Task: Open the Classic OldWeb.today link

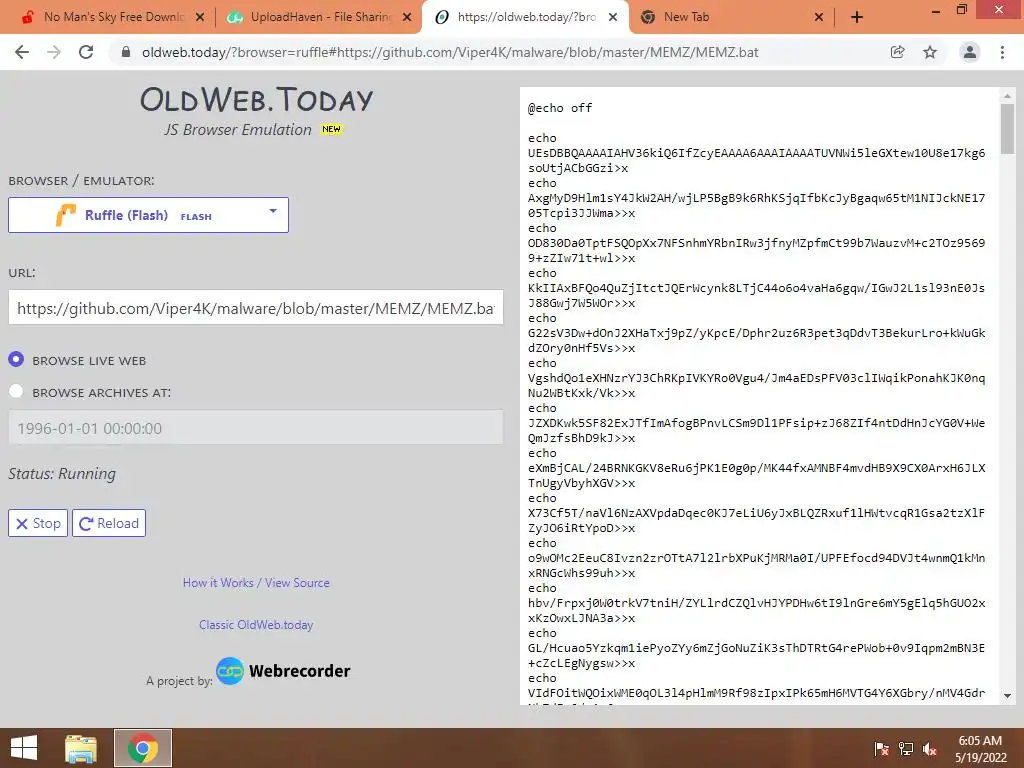Action: (256, 624)
